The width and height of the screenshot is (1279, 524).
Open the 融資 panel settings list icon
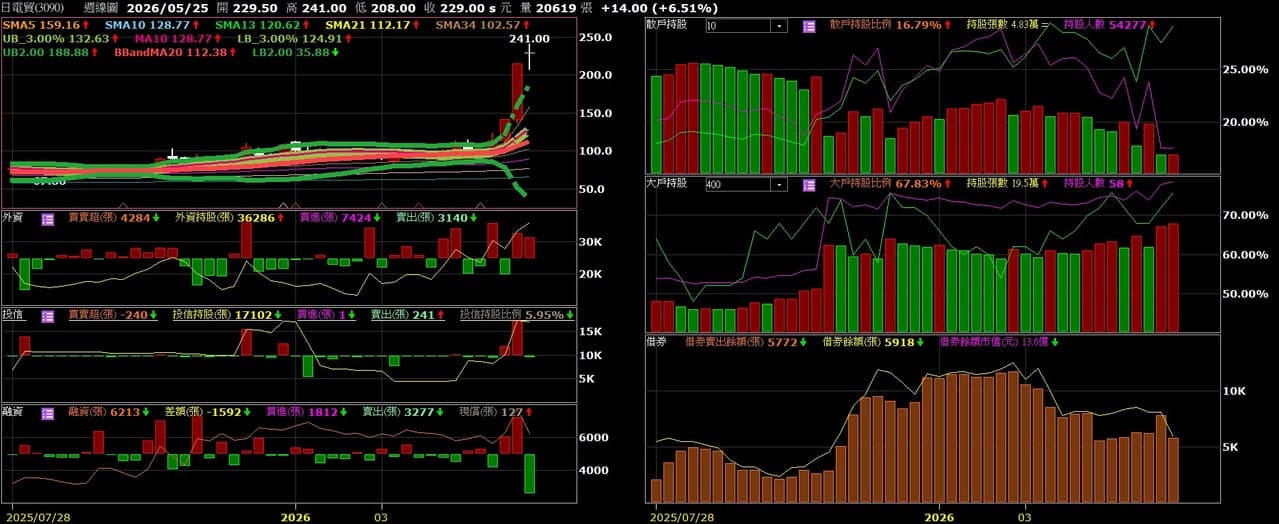[x=47, y=411]
